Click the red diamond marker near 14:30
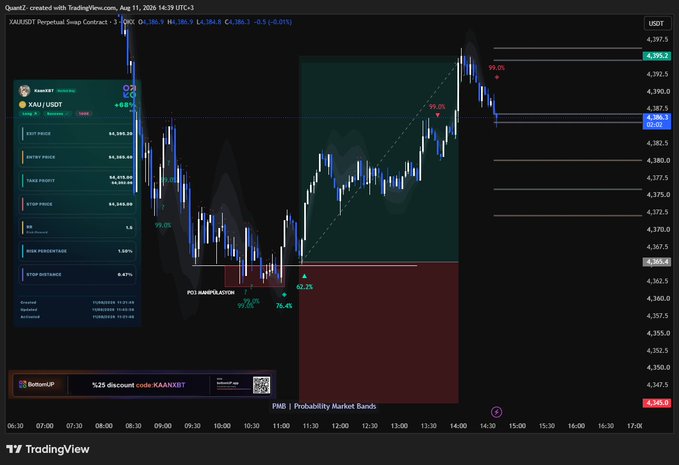 click(x=497, y=77)
